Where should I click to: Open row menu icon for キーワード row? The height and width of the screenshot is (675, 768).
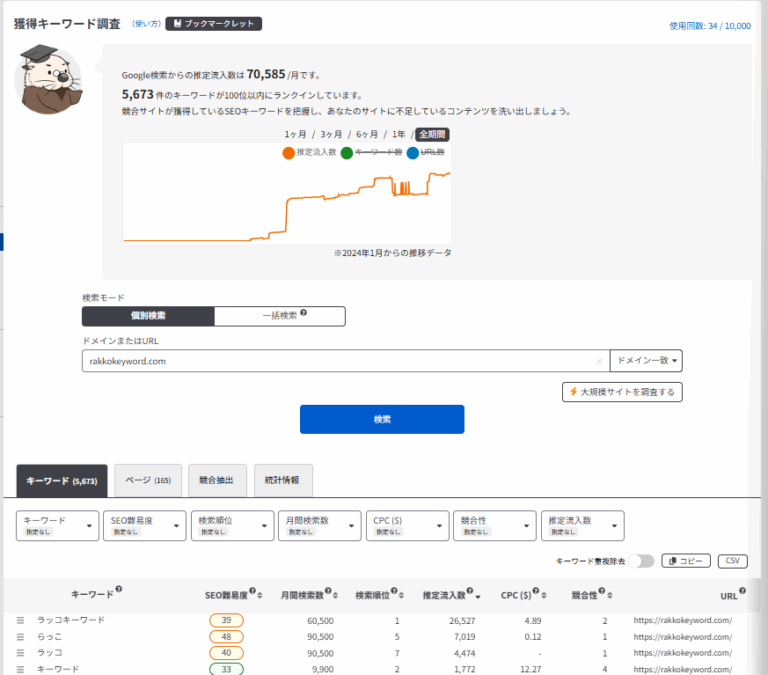tap(20, 669)
